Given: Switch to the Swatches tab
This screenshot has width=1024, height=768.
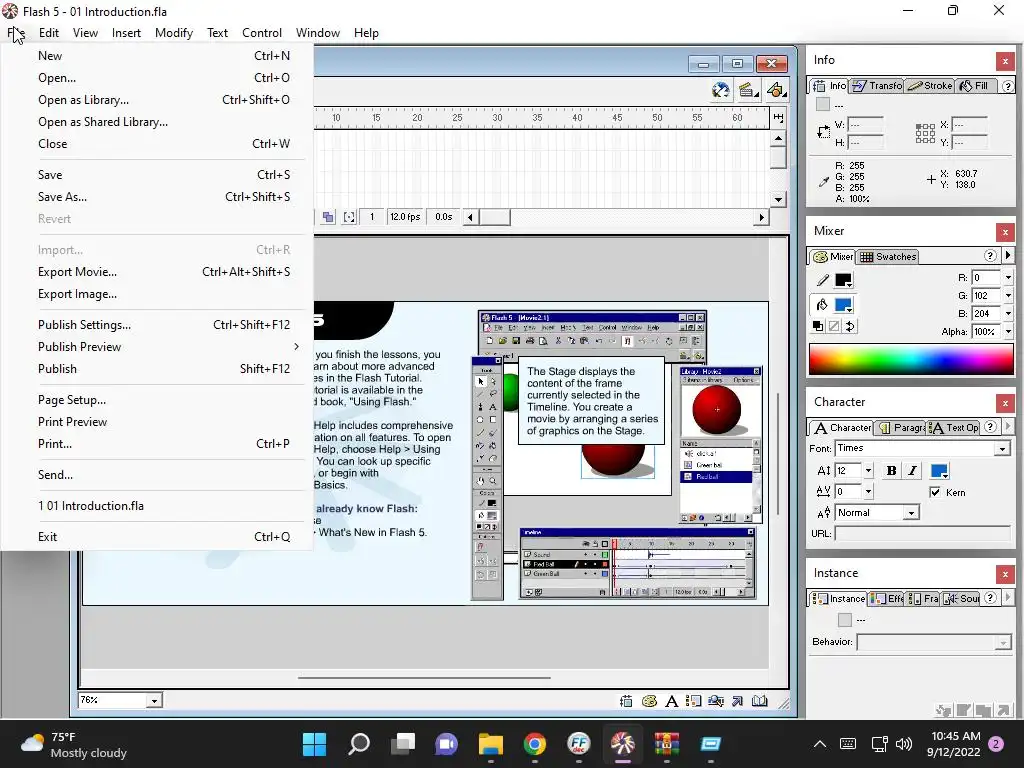Looking at the screenshot, I should [888, 257].
